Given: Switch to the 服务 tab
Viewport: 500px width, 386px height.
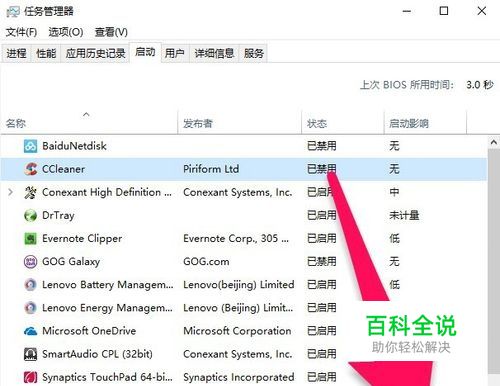Looking at the screenshot, I should pyautogui.click(x=254, y=53).
